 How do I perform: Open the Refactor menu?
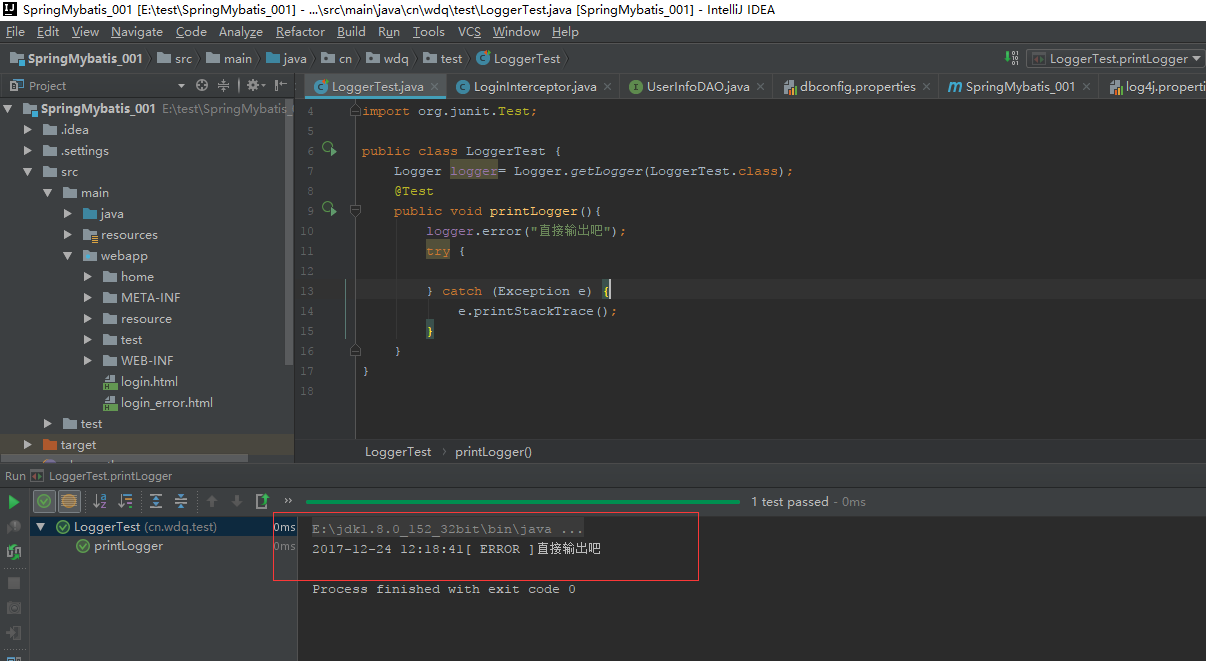(x=300, y=32)
